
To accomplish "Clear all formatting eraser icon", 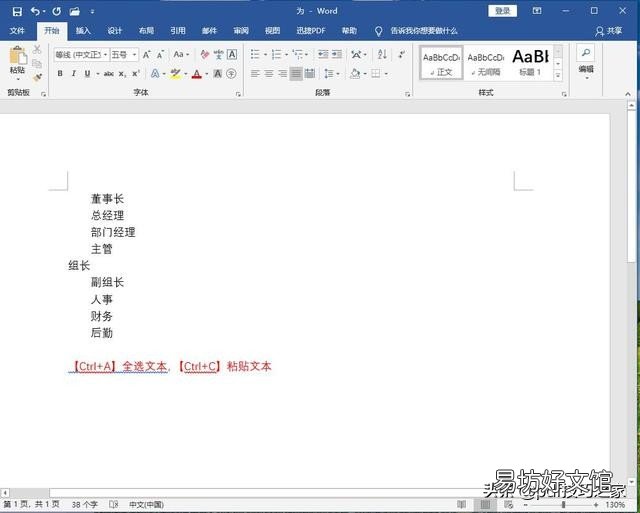I will 205,54.
